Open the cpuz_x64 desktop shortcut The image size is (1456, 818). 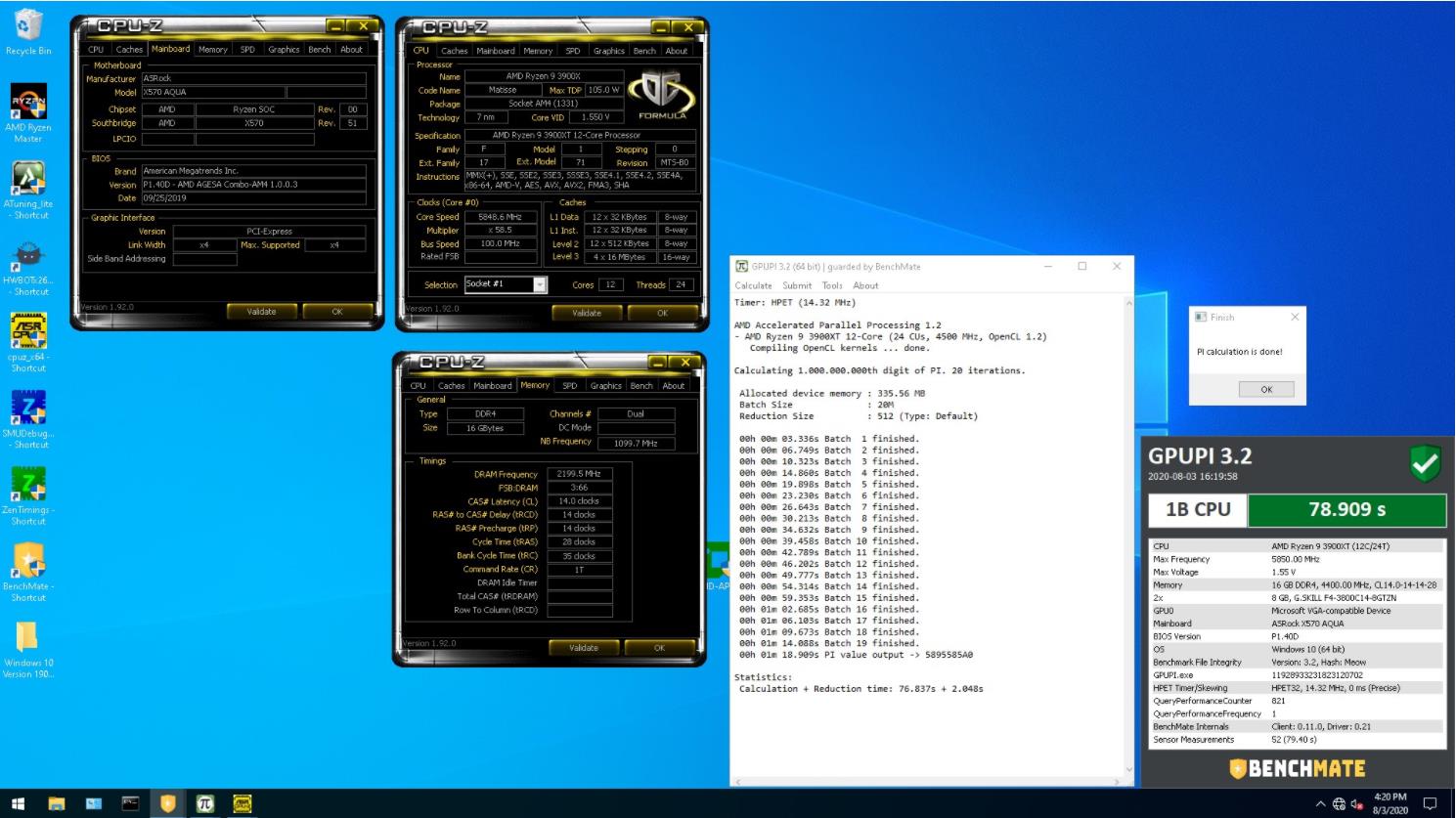pos(27,329)
